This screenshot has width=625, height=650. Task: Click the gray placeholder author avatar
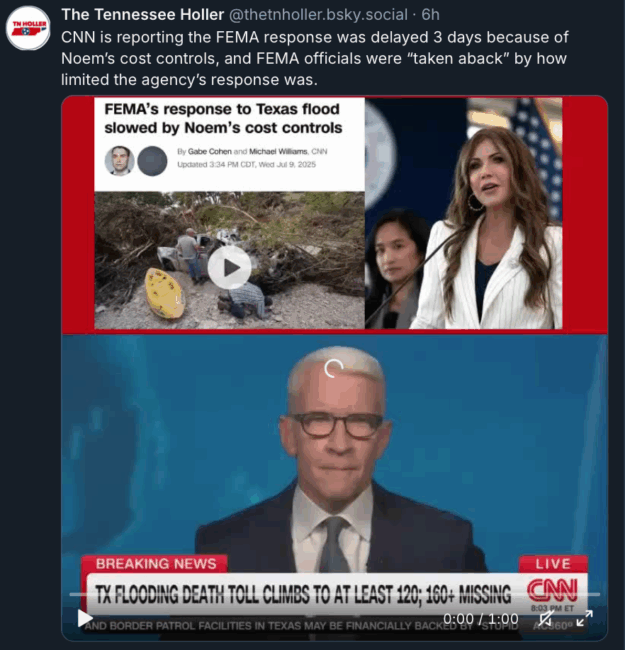152,161
